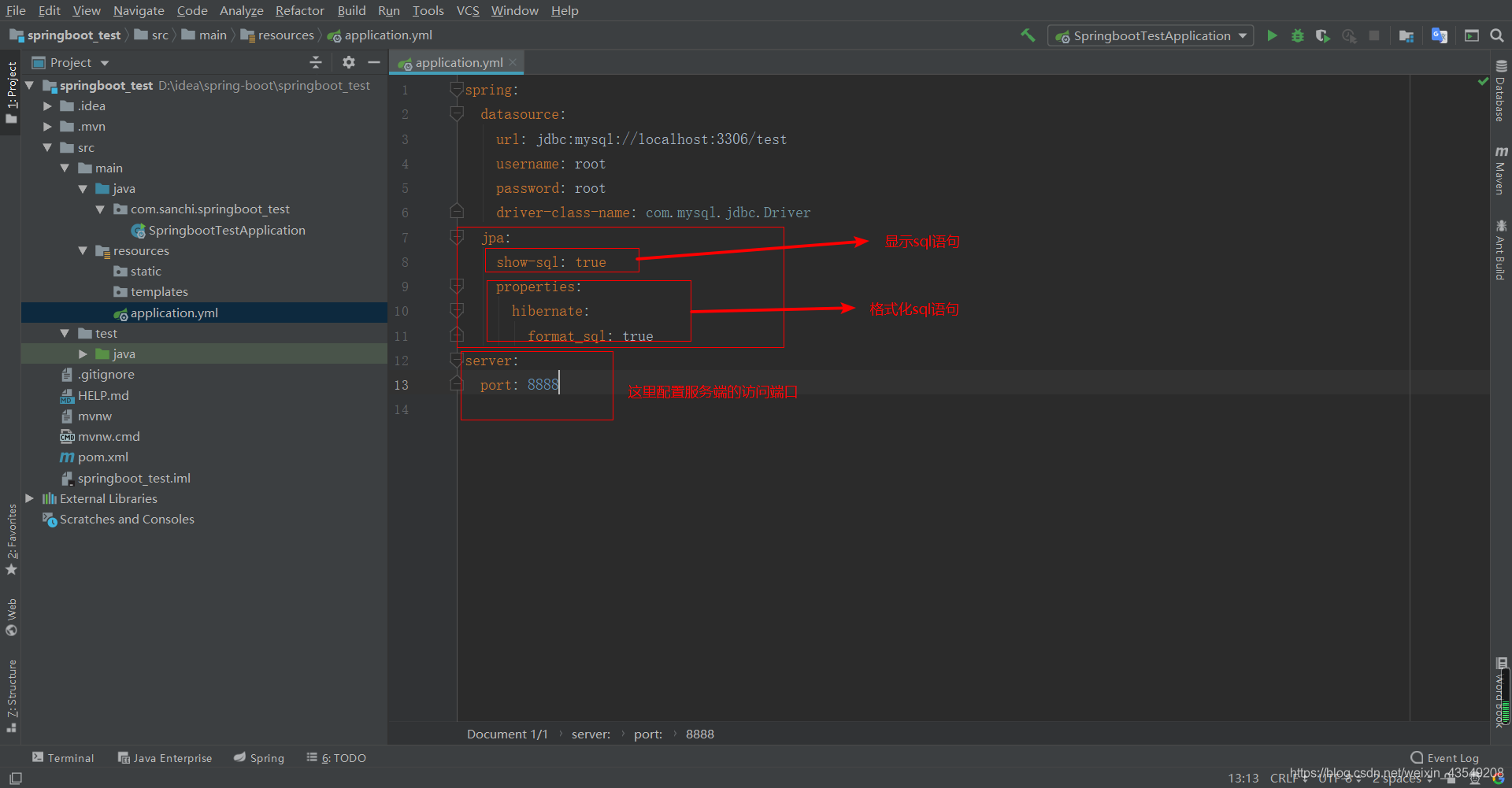Open the Navigate menu

point(139,10)
